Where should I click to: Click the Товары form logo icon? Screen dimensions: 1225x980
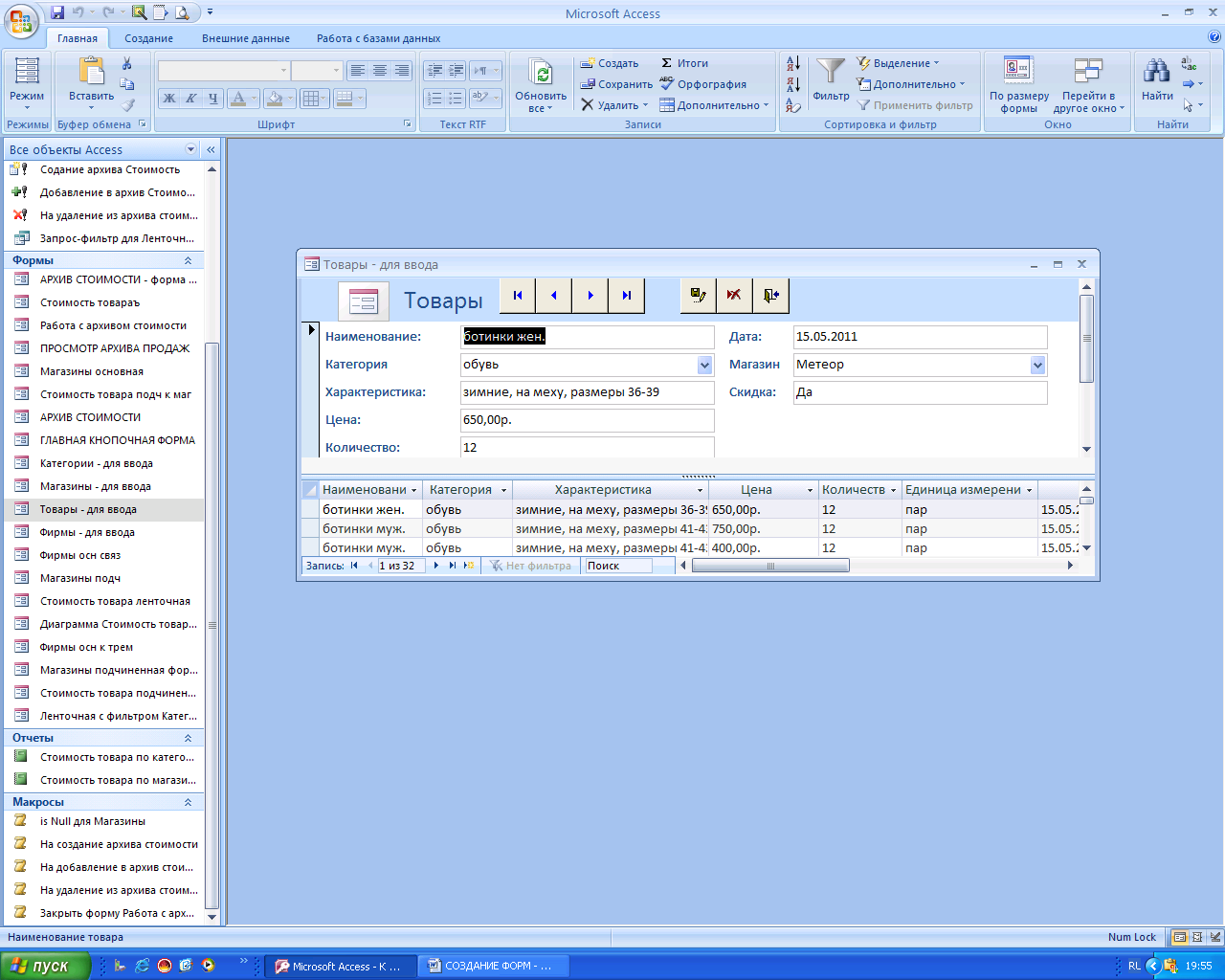(x=364, y=301)
